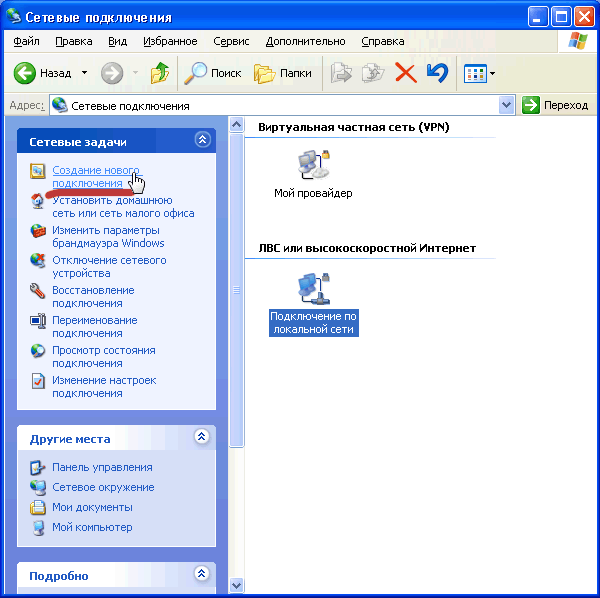Image resolution: width=600 pixels, height=598 pixels.
Task: Click the Copy To folder toolbar icon
Action: pyautogui.click(x=373, y=73)
